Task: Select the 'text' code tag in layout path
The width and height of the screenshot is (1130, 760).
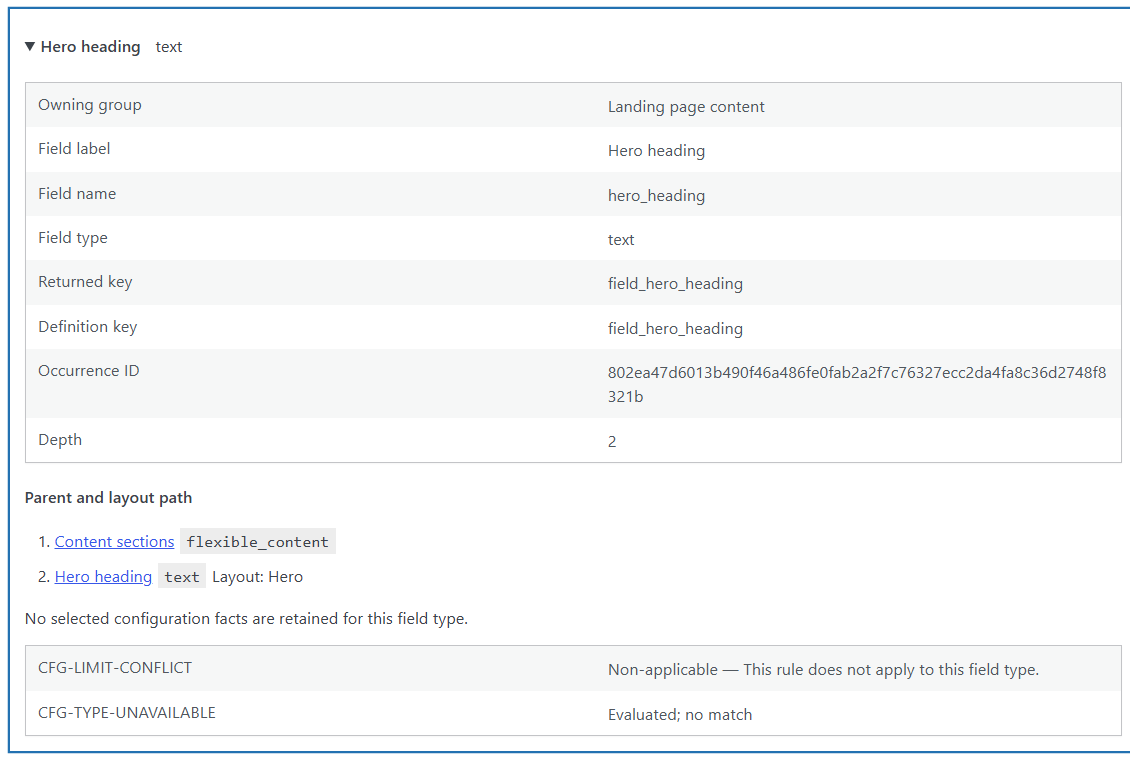Action: [182, 577]
